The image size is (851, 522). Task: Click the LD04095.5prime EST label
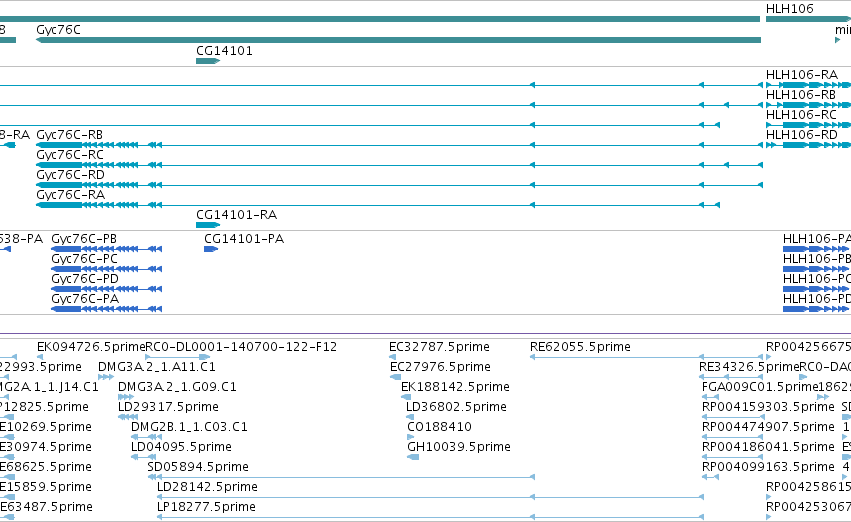click(181, 447)
